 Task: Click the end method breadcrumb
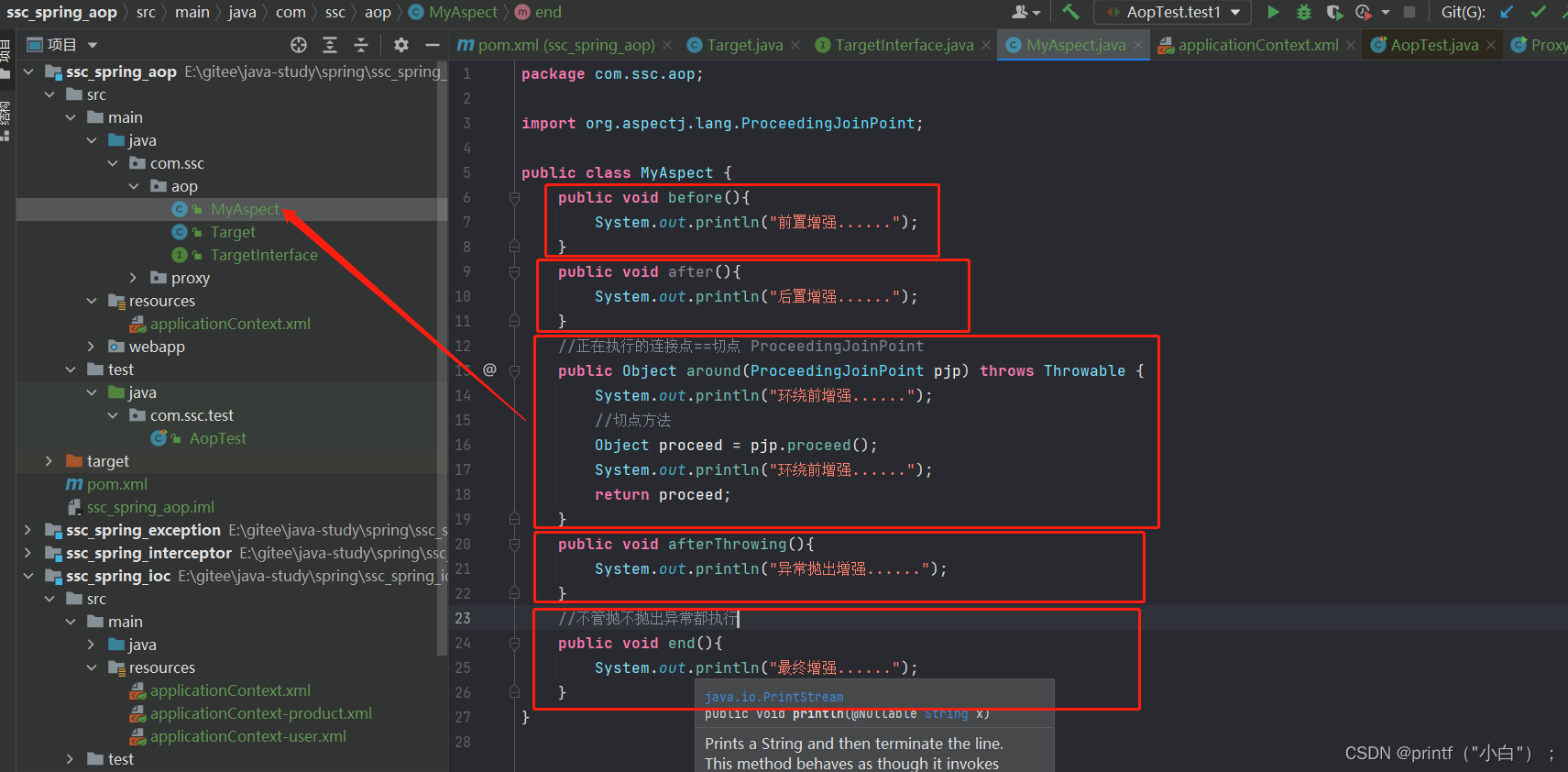click(x=539, y=12)
